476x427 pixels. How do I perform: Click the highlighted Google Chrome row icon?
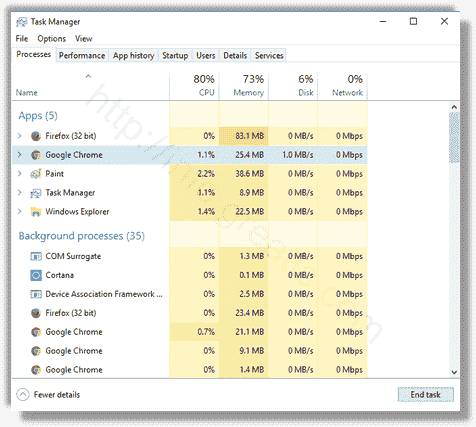click(36, 155)
